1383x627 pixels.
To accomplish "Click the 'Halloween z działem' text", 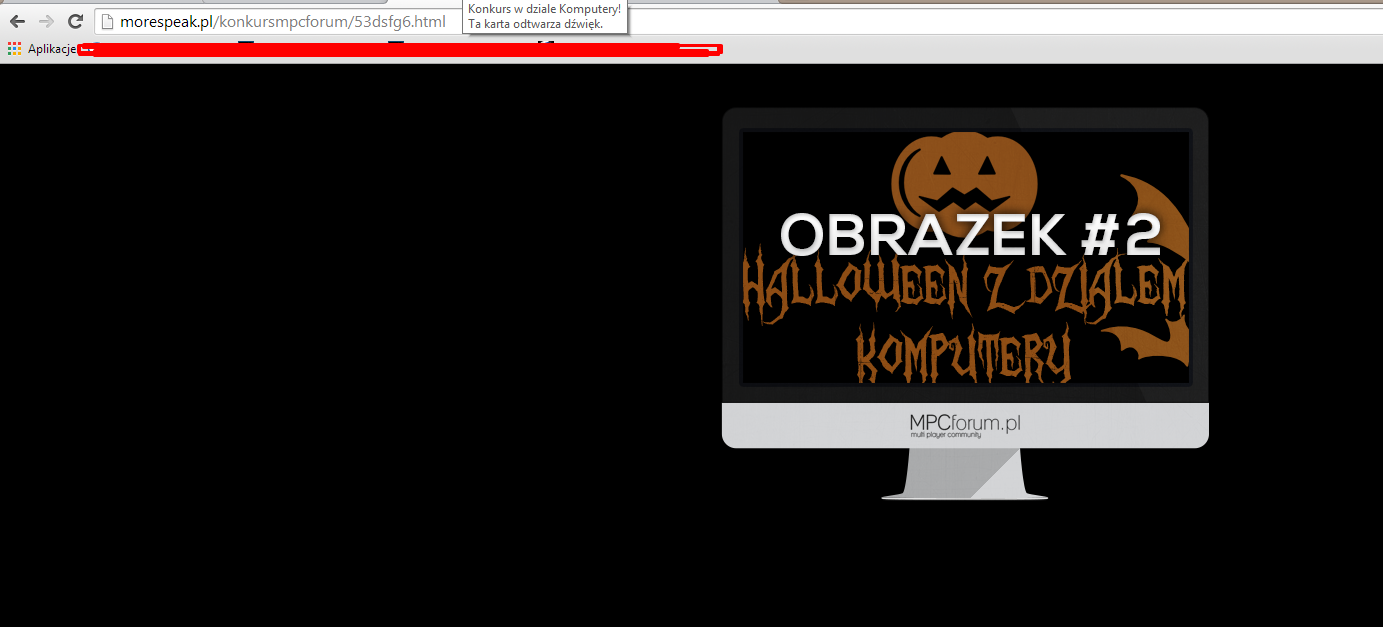I will (x=964, y=290).
